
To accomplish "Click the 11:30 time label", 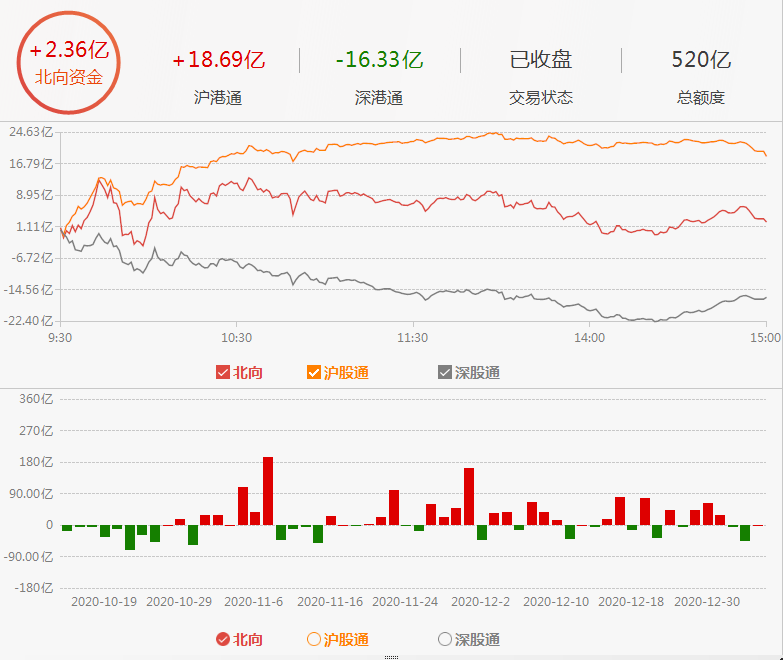I will pyautogui.click(x=412, y=338).
